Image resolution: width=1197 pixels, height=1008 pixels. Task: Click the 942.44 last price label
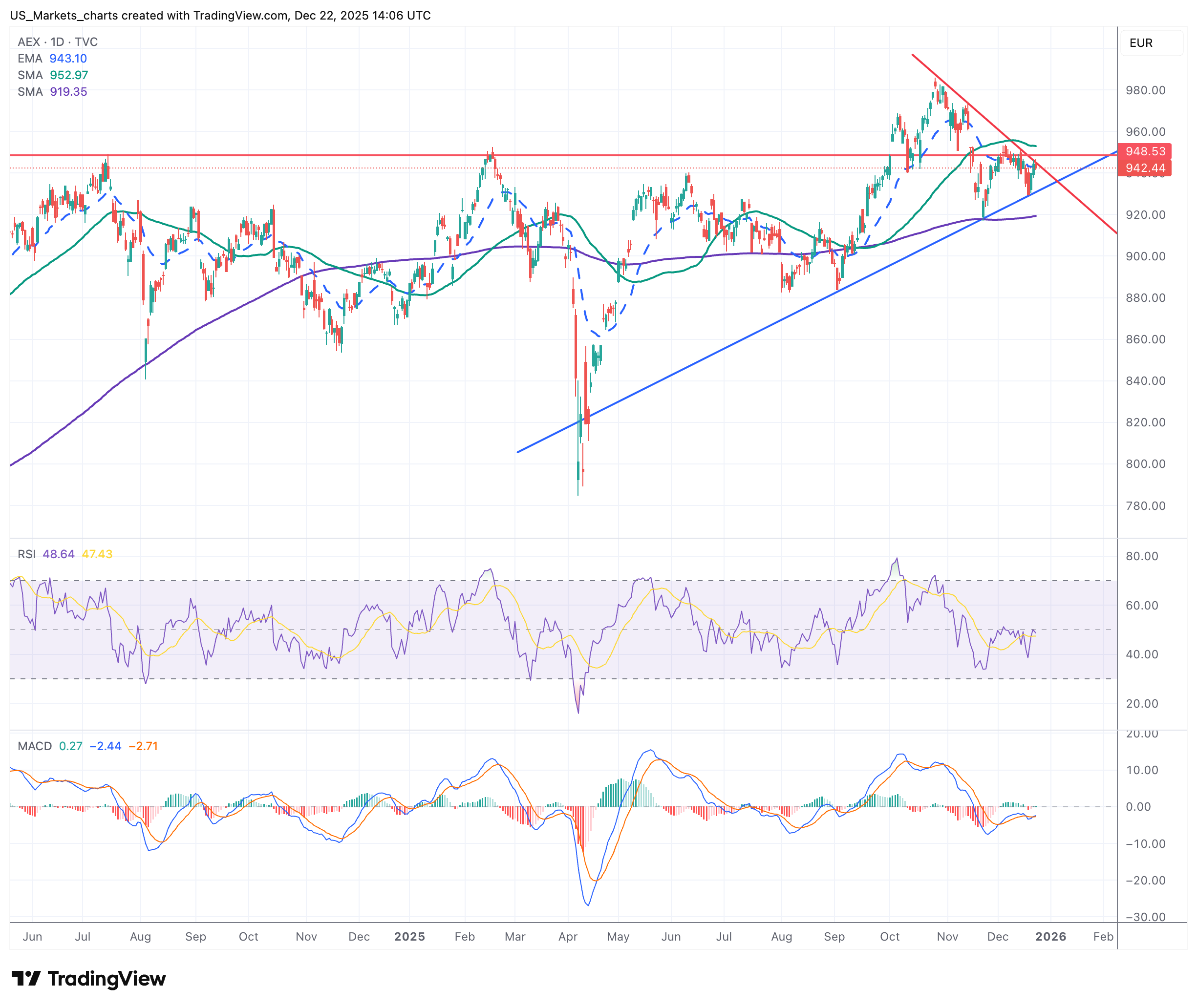pos(1144,168)
